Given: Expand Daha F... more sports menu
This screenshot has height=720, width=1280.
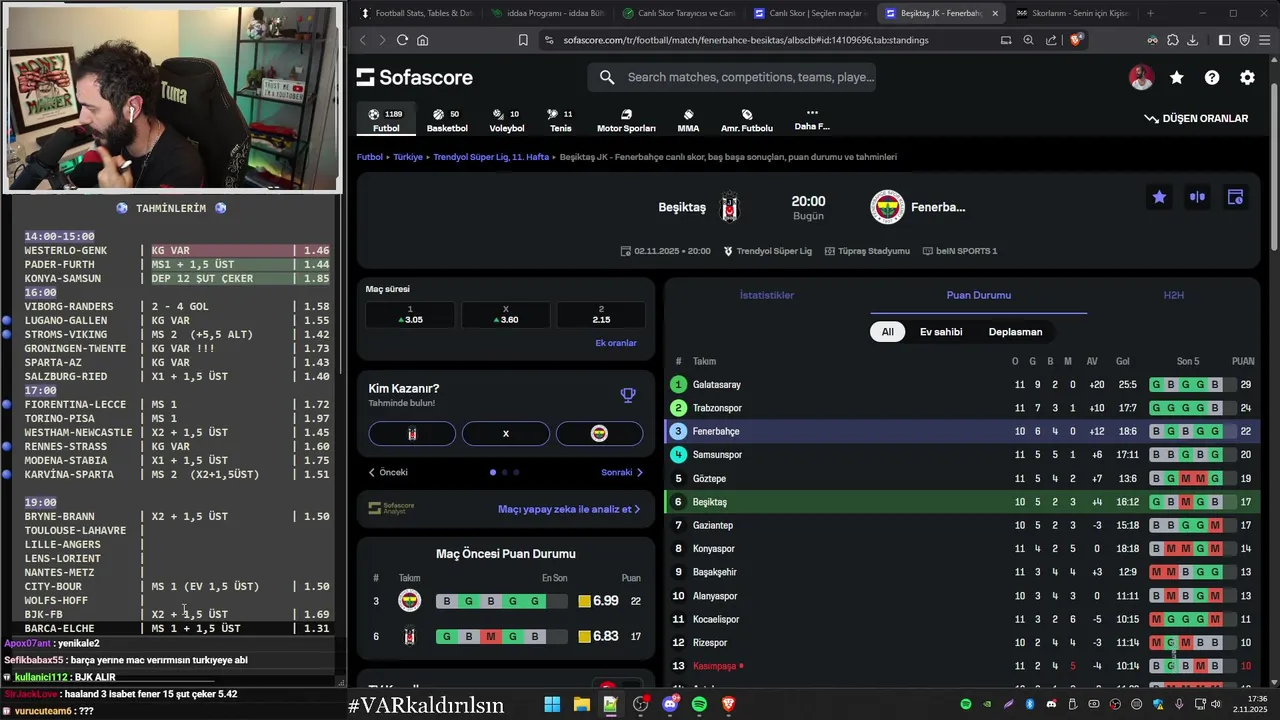Looking at the screenshot, I should click(x=812, y=120).
